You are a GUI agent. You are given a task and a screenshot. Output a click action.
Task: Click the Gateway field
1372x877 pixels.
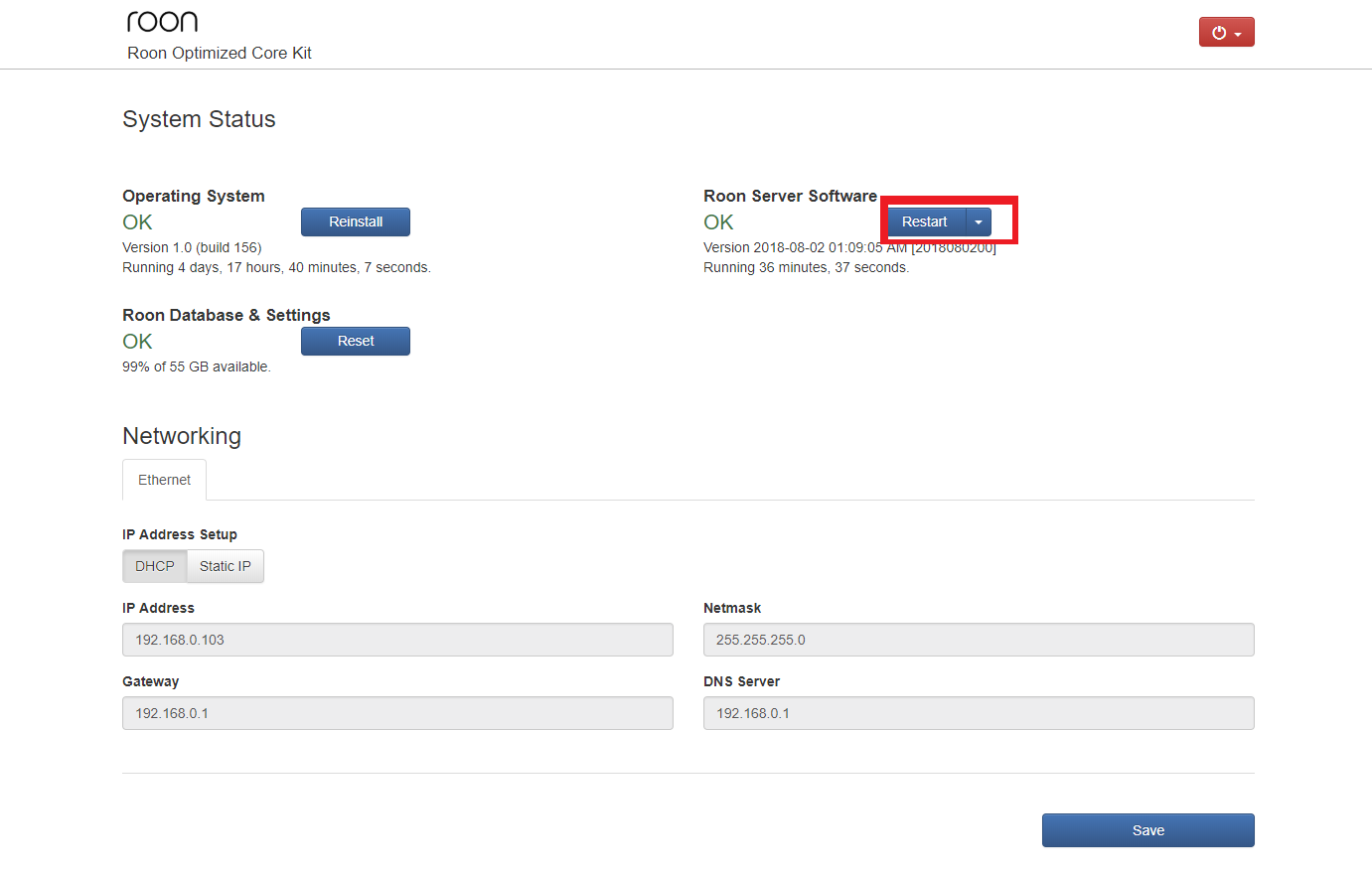pyautogui.click(x=397, y=713)
